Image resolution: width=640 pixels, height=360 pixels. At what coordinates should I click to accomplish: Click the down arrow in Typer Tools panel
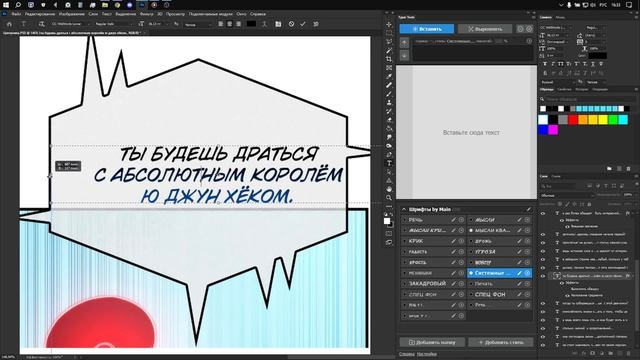(x=404, y=55)
